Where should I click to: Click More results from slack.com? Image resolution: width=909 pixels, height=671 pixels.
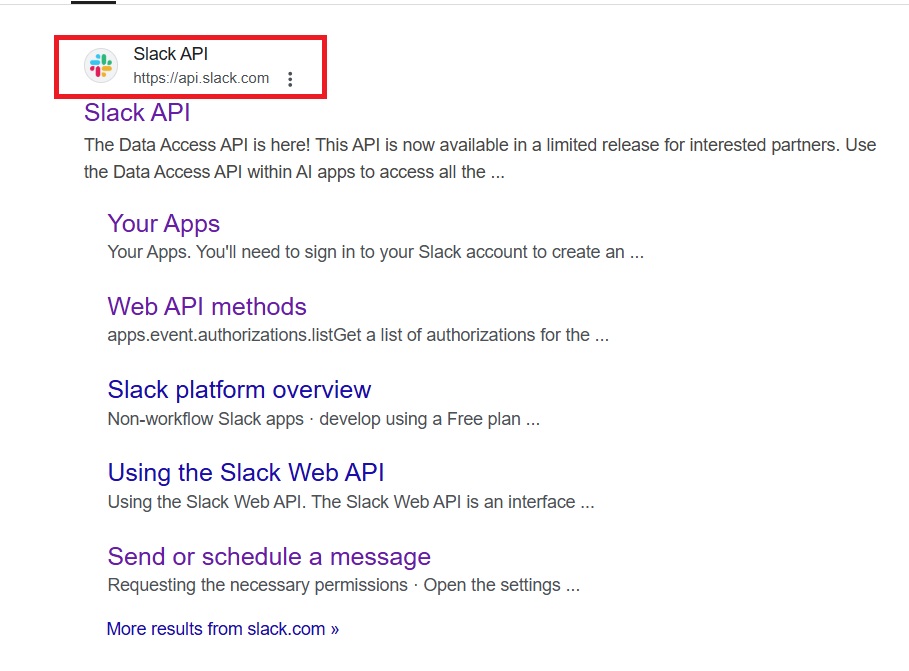223,629
